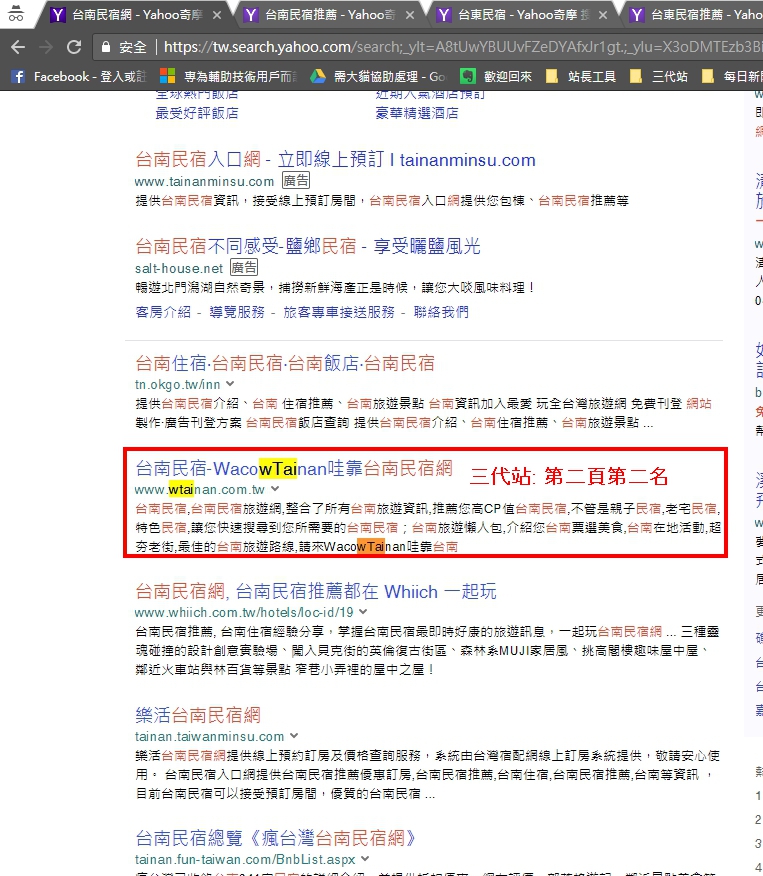Open the 鹽鄉民宿 享受曬鹽風光 ad result
763x876 pixels.
point(308,246)
